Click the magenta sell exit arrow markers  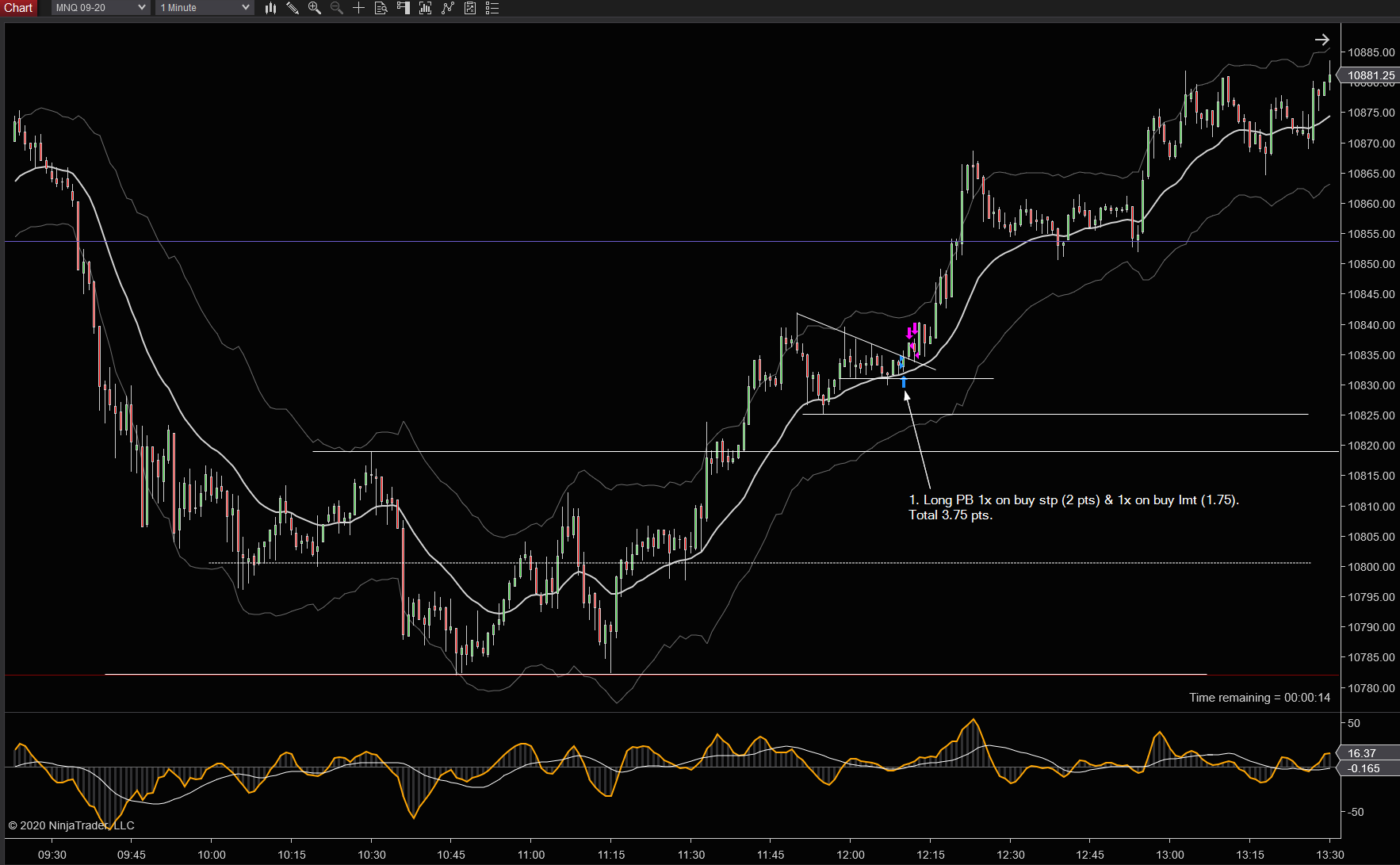pyautogui.click(x=912, y=330)
